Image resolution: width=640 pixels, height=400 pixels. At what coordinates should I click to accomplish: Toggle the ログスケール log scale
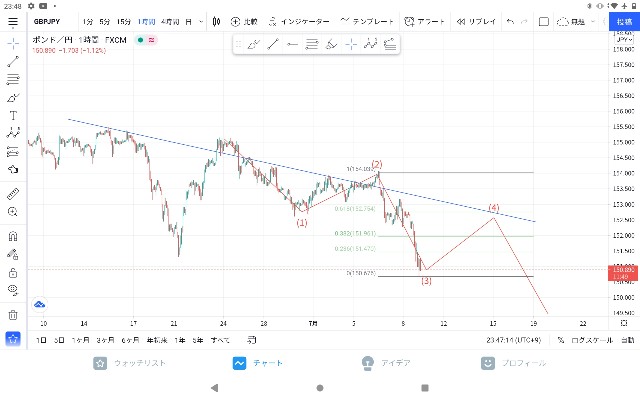pos(591,340)
